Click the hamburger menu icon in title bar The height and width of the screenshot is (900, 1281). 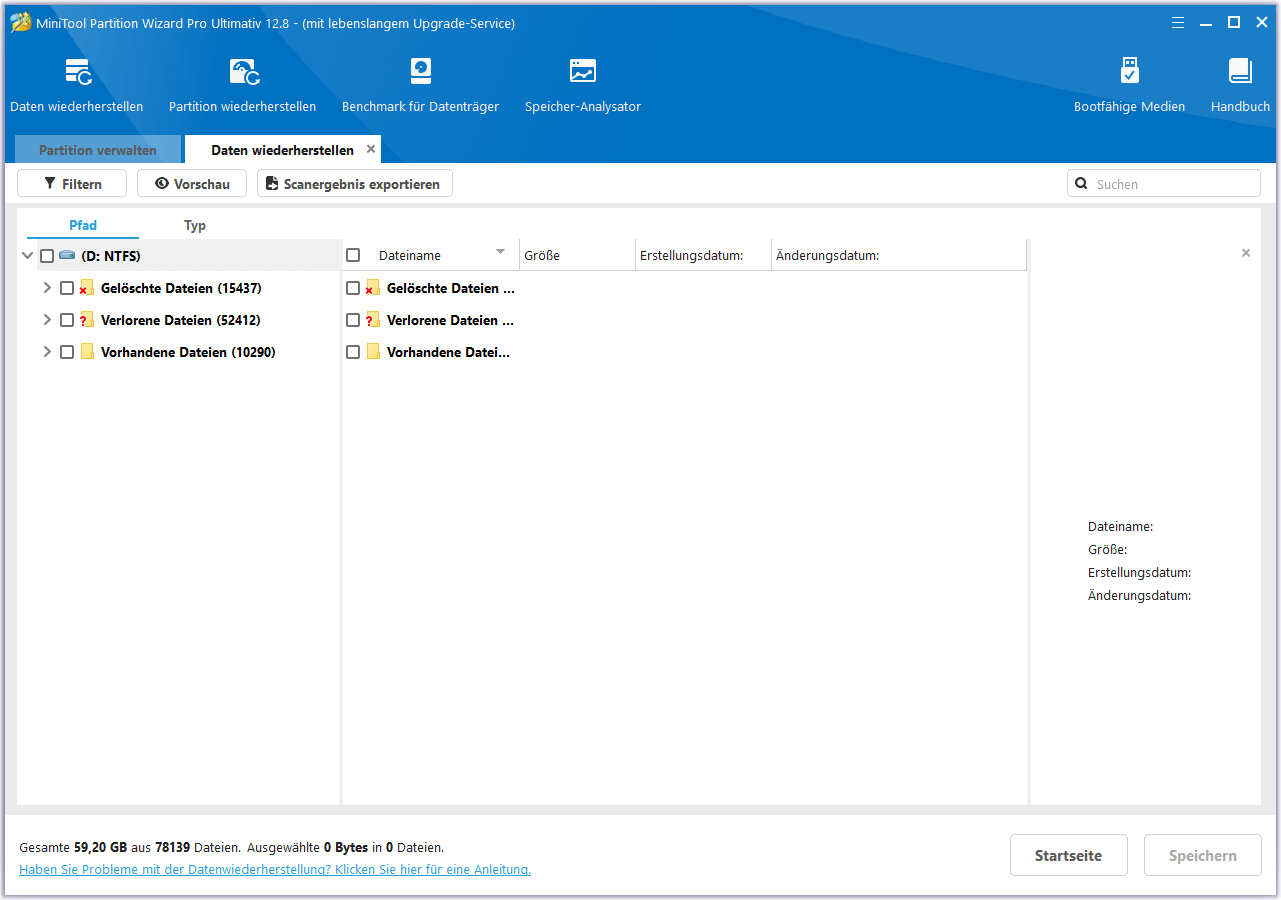click(1178, 22)
